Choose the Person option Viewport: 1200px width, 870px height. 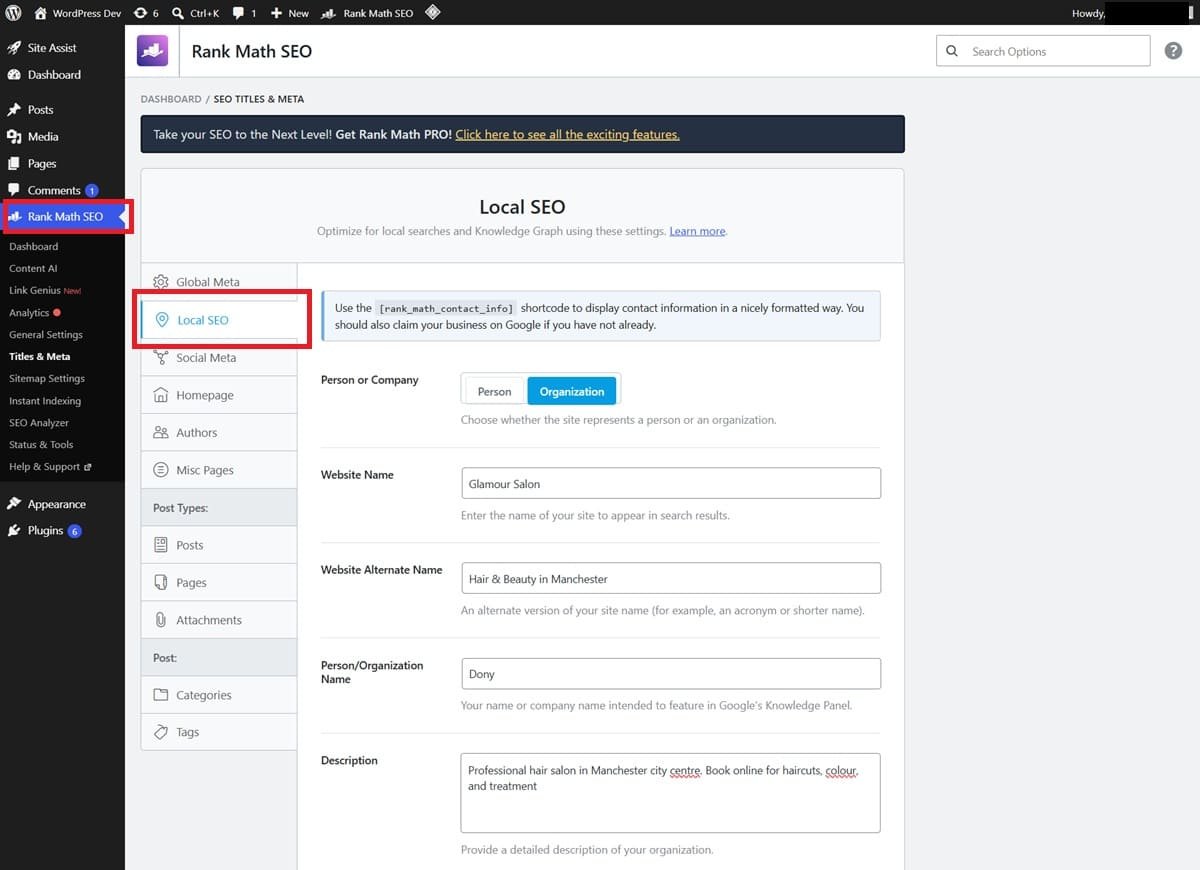tap(494, 391)
